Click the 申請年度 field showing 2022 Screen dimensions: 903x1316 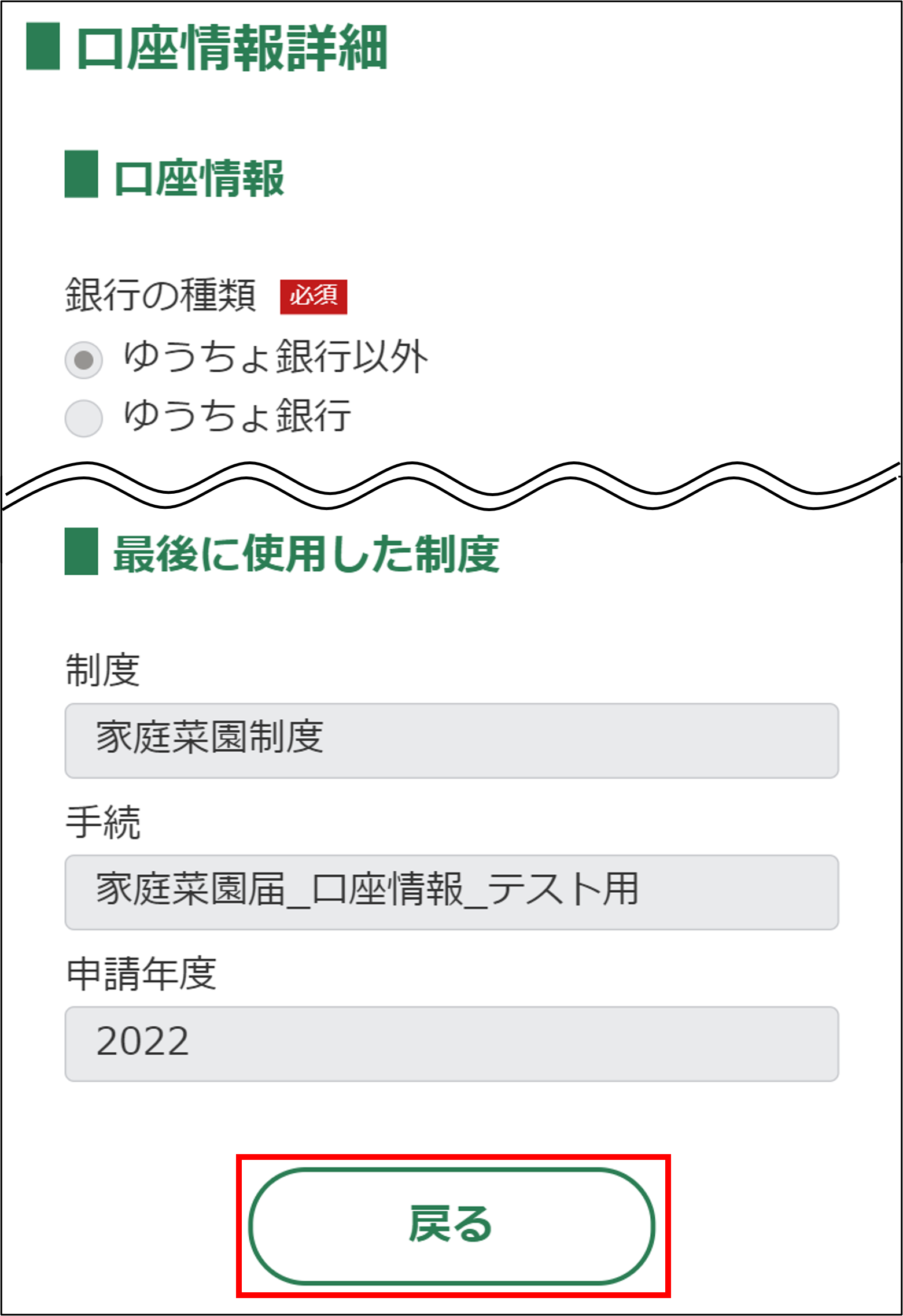coord(451,1043)
